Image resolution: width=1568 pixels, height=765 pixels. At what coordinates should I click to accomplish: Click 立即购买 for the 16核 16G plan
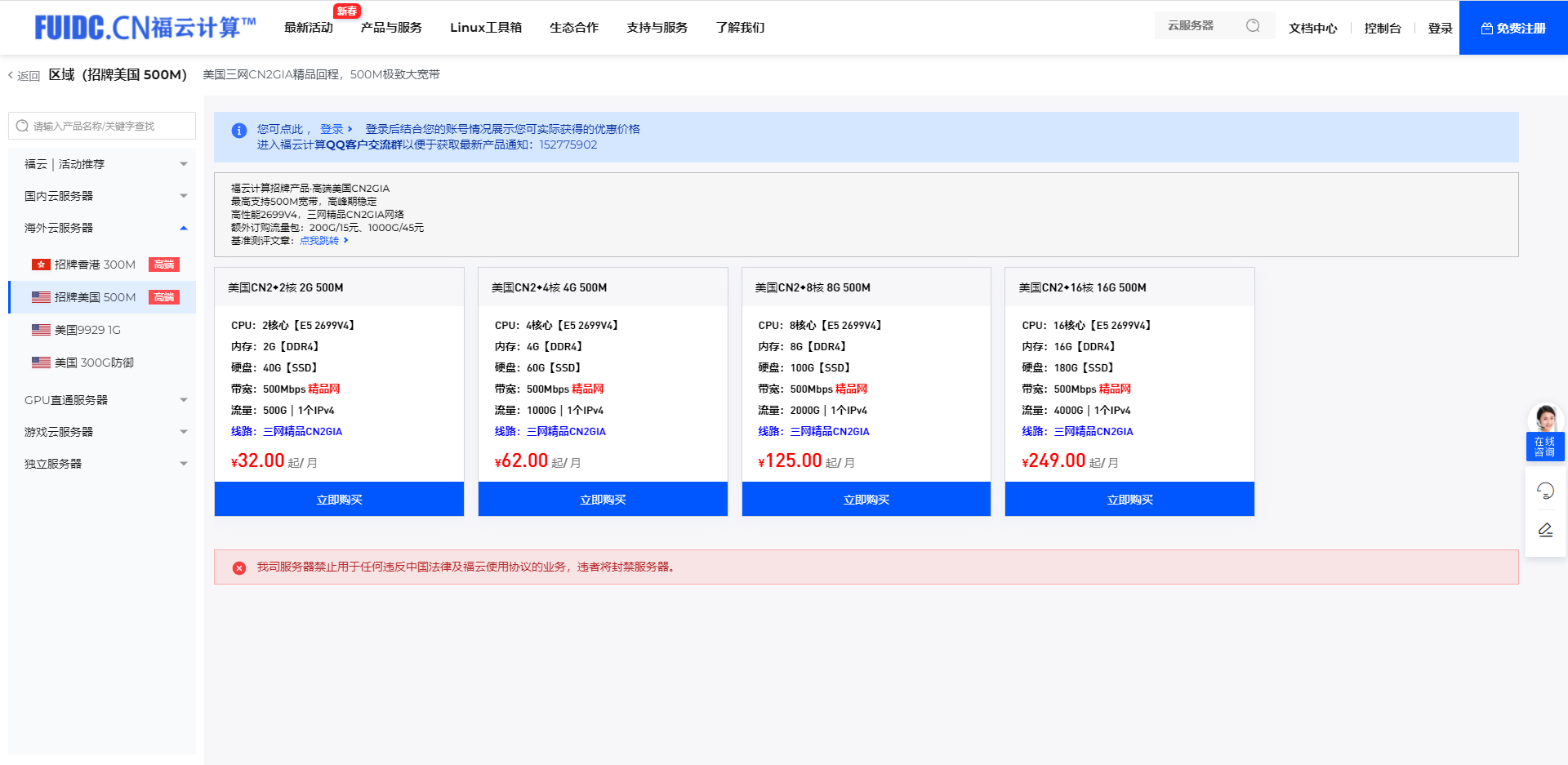1129,499
